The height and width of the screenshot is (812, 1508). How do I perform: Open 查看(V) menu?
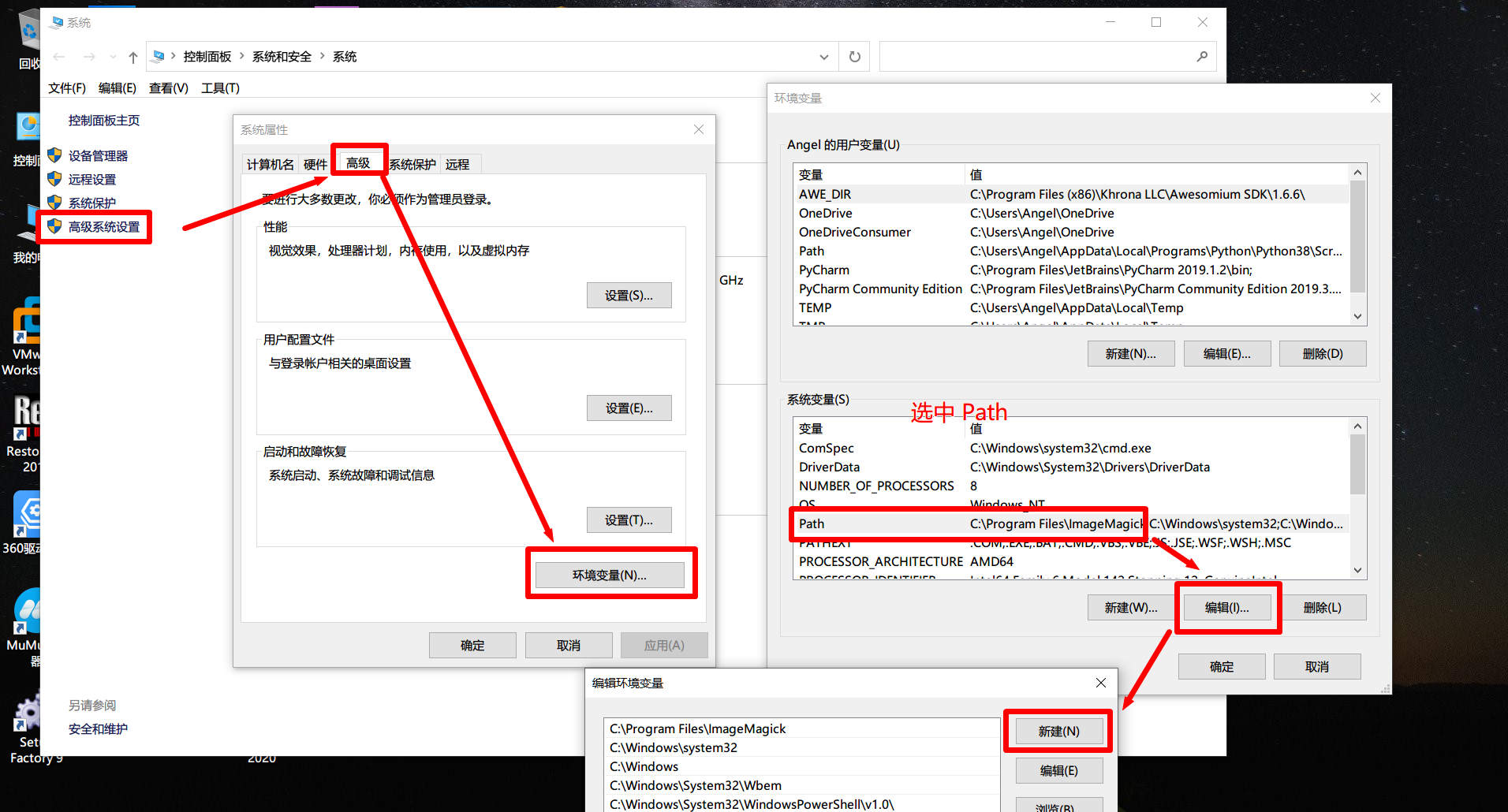pos(169,88)
